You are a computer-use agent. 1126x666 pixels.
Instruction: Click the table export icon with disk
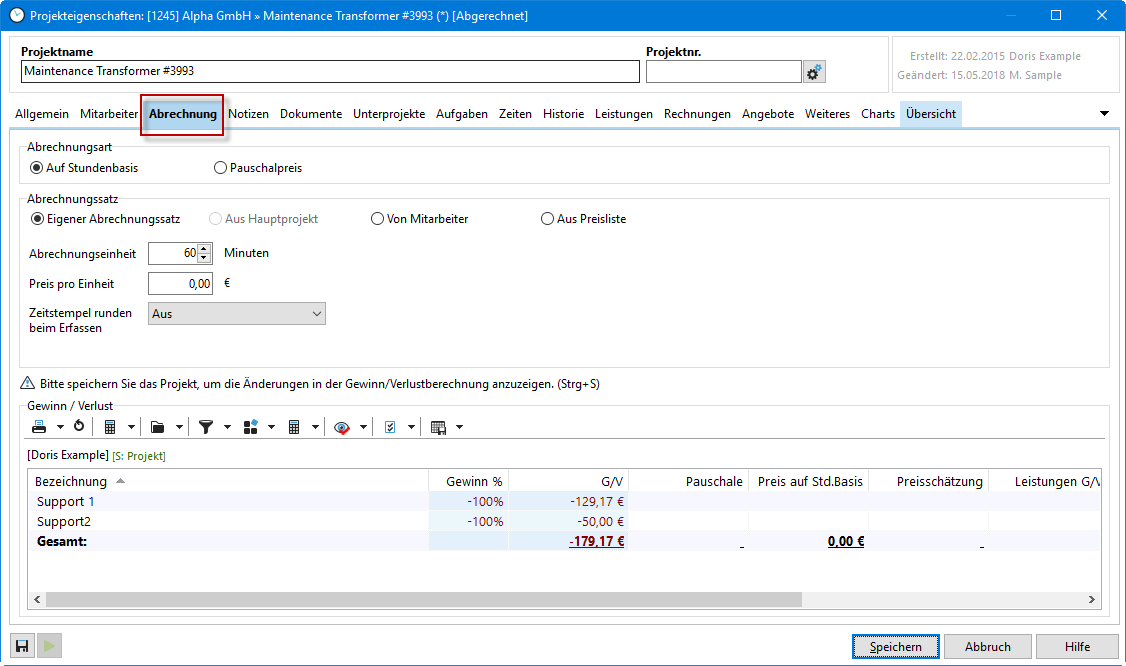click(438, 427)
